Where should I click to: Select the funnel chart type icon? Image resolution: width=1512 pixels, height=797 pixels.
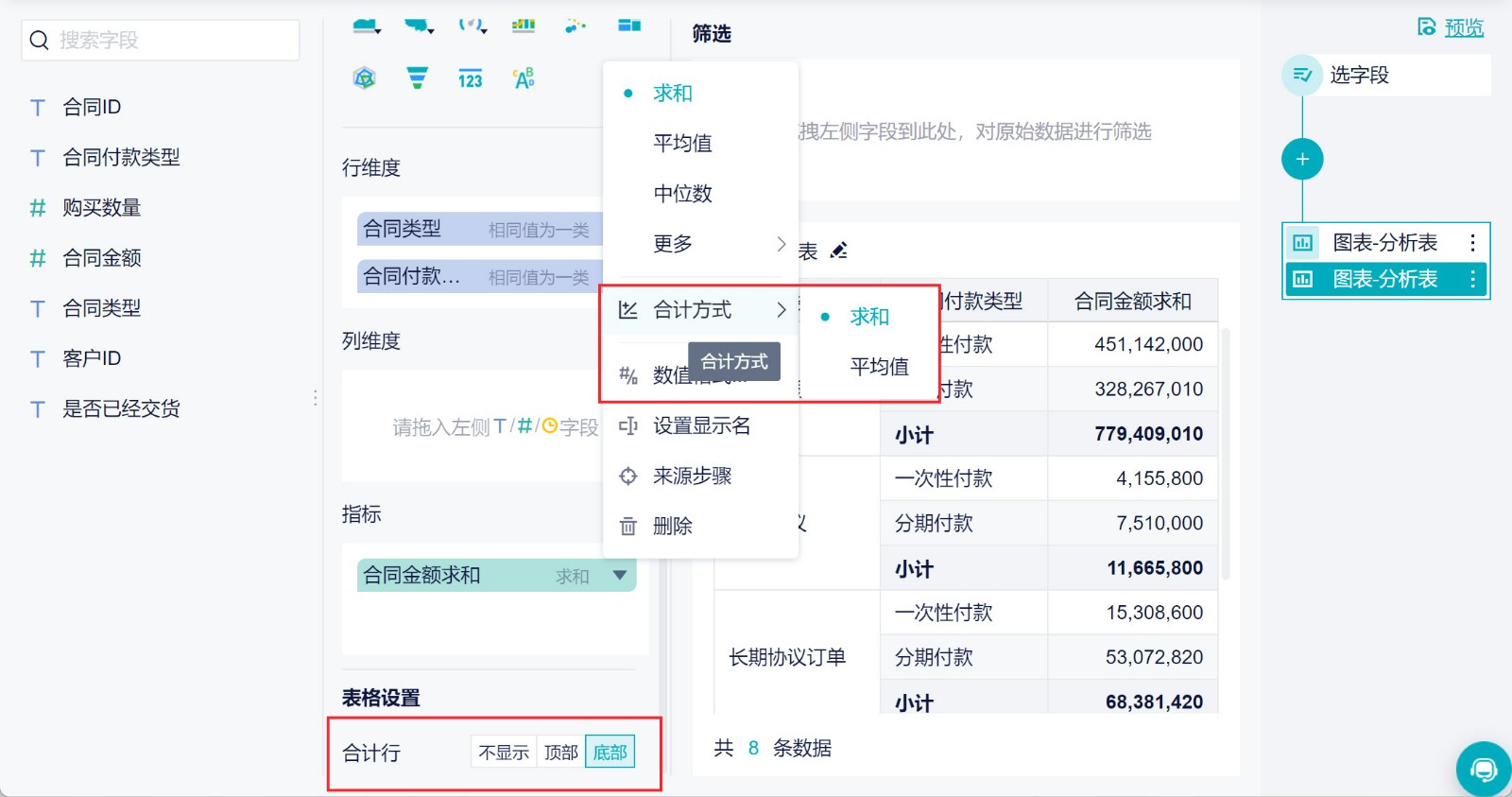(x=417, y=78)
